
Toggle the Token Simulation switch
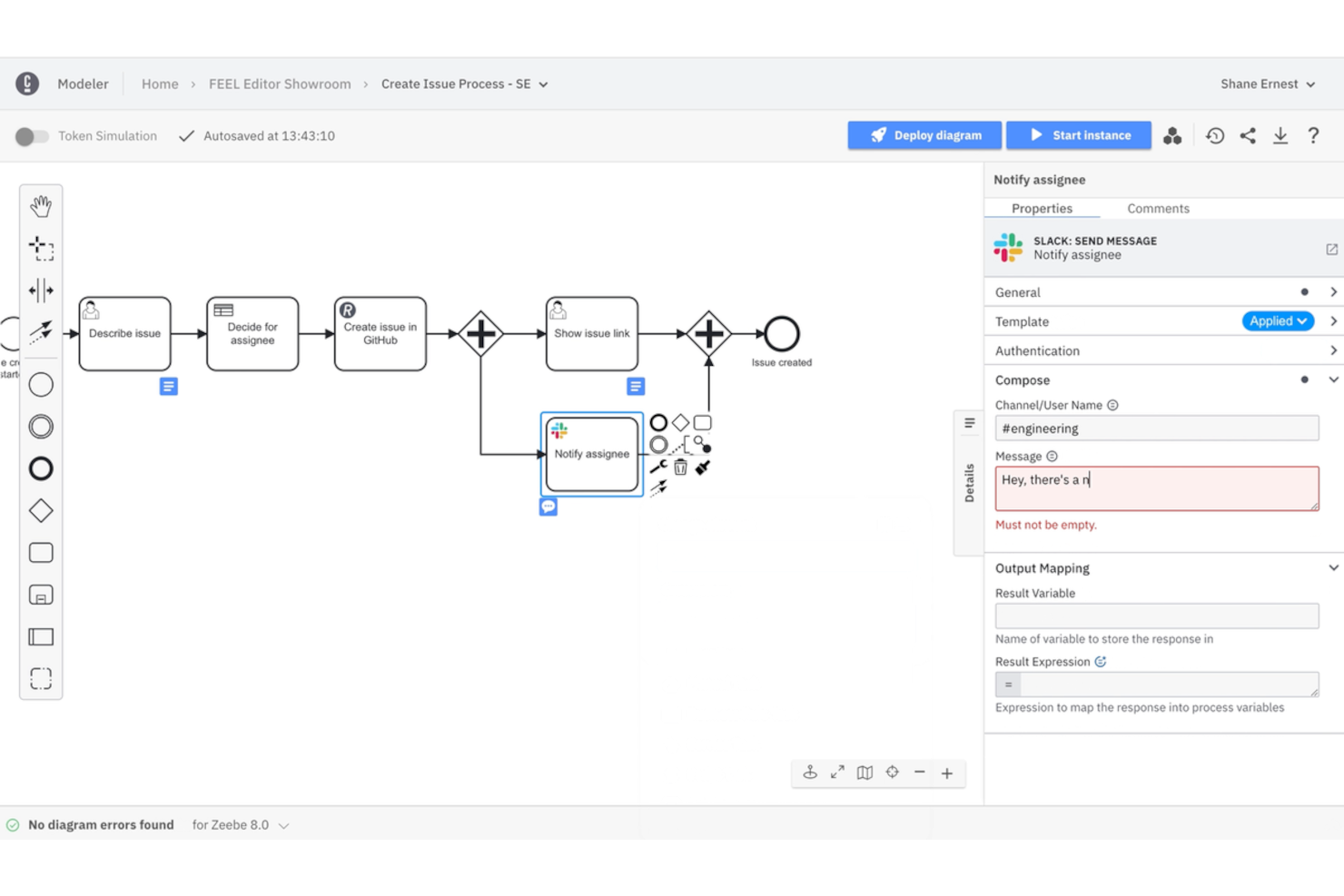32,136
